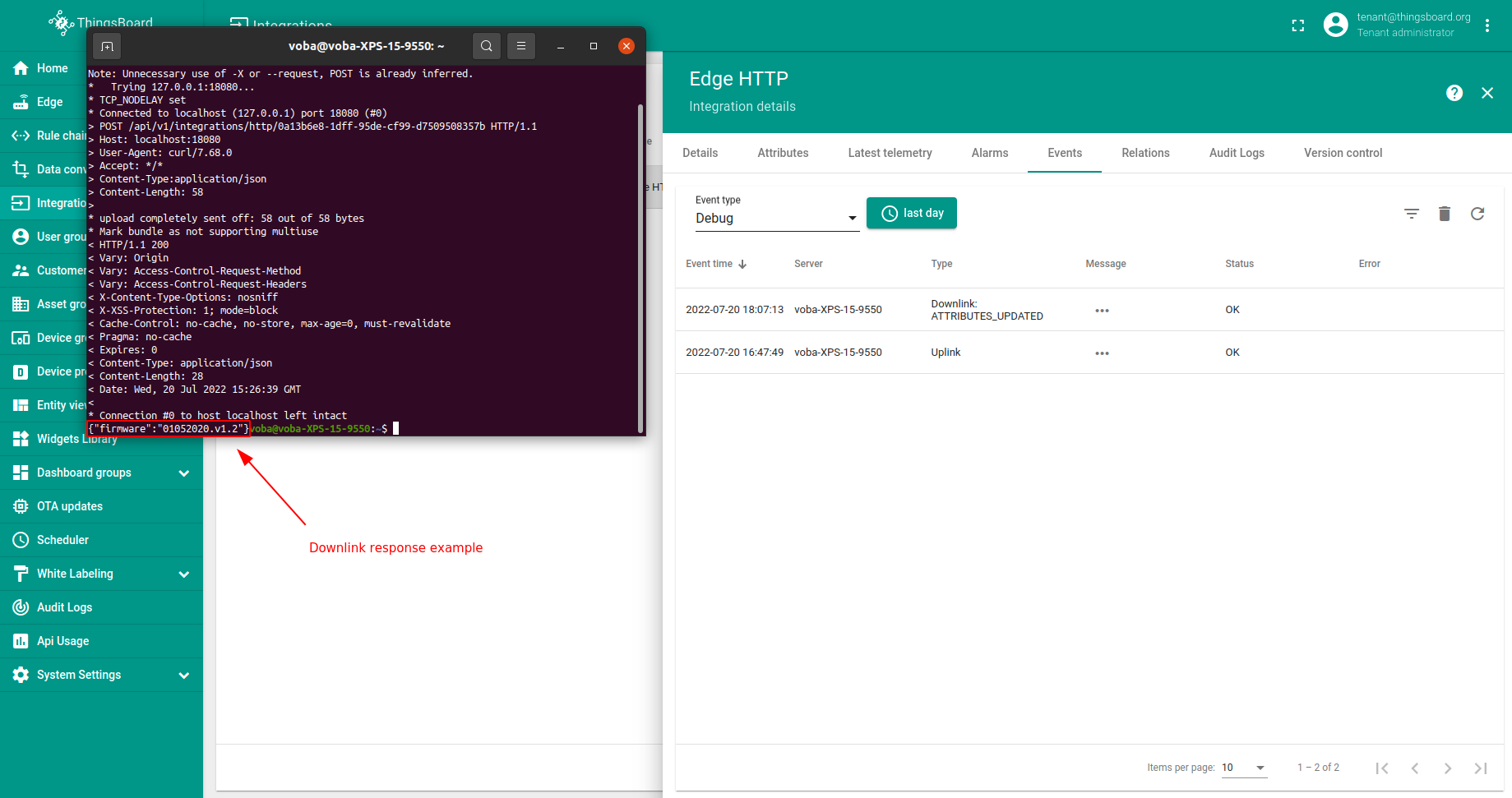This screenshot has height=798, width=1512.
Task: Open the Version control tab
Action: (1343, 153)
